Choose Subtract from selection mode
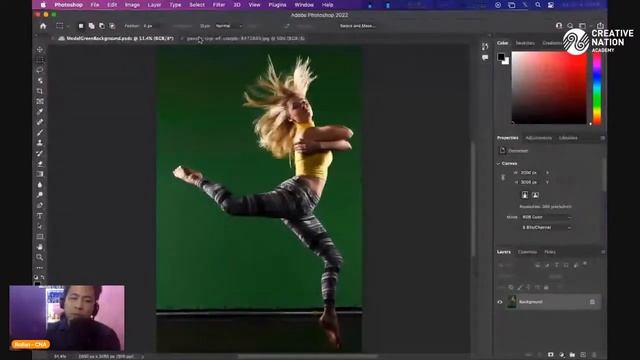640x360 pixels. point(102,26)
